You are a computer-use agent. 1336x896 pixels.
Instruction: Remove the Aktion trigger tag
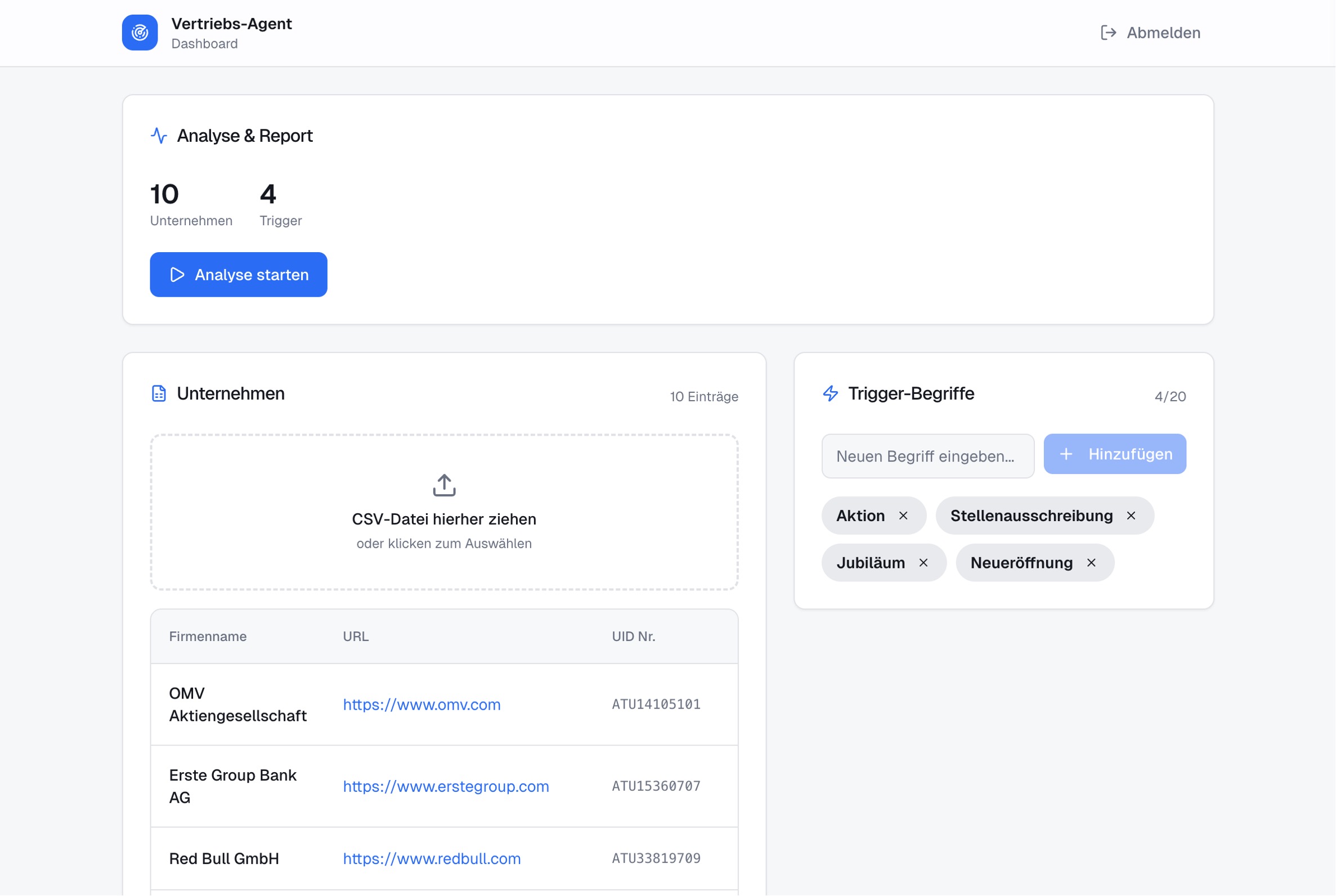903,516
